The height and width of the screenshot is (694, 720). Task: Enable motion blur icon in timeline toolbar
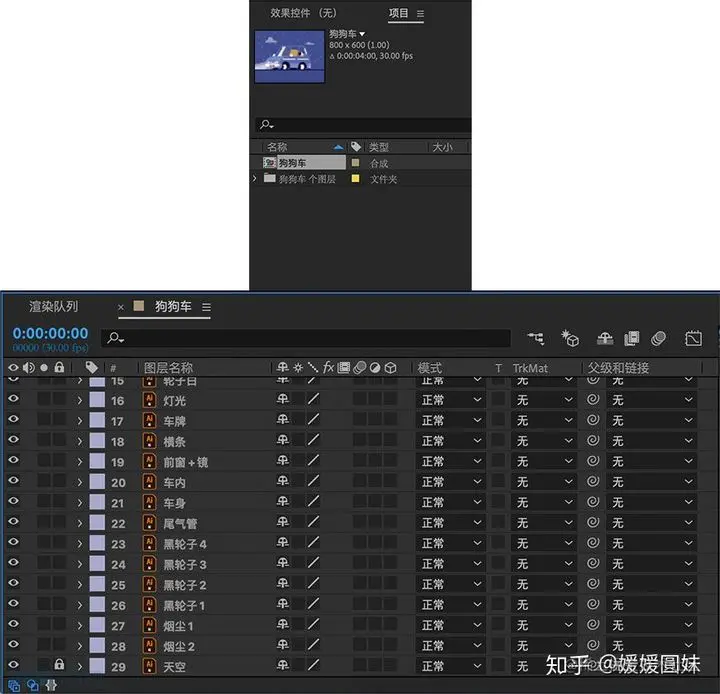click(658, 339)
